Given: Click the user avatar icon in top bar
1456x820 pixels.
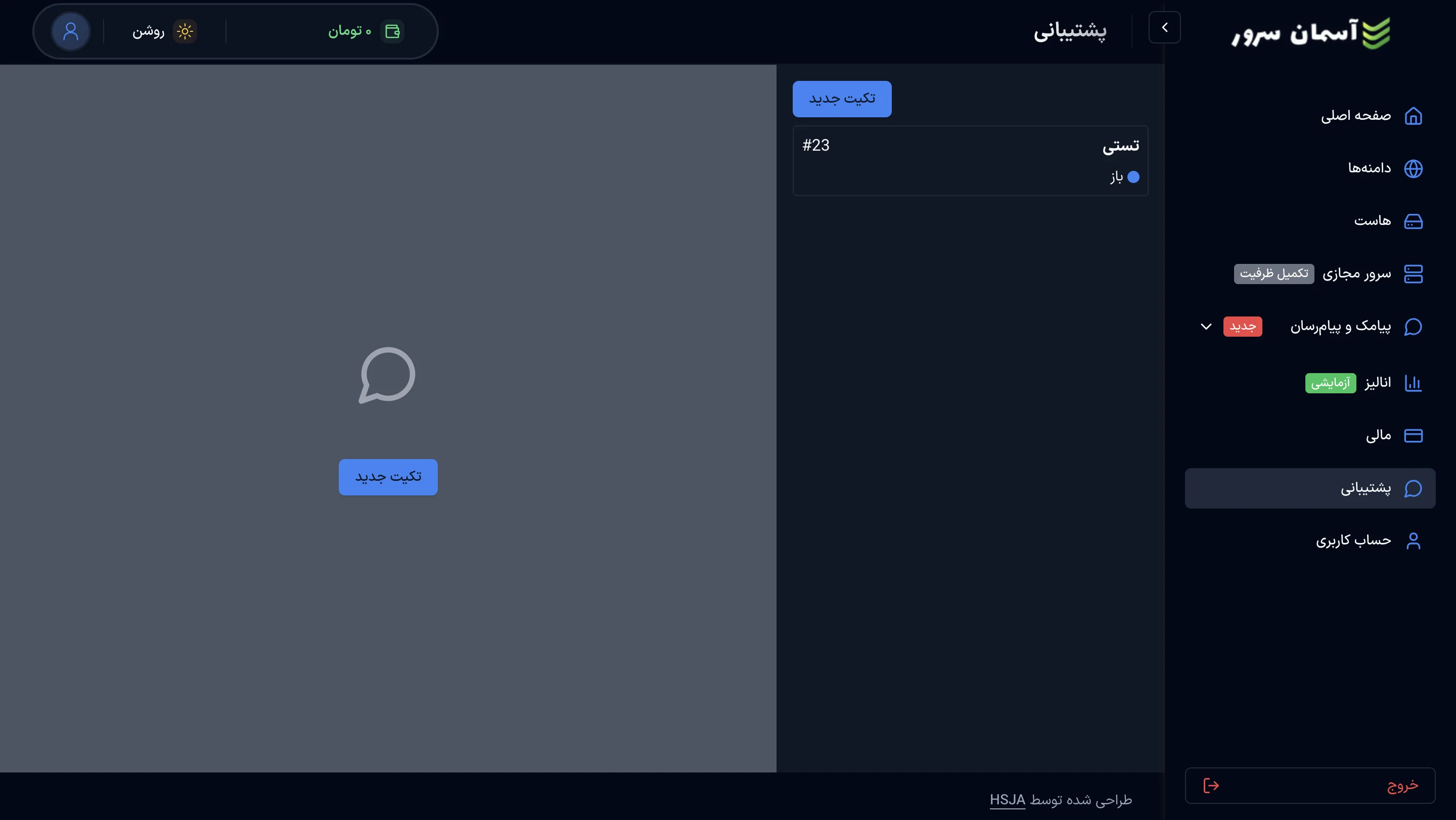Looking at the screenshot, I should [71, 31].
